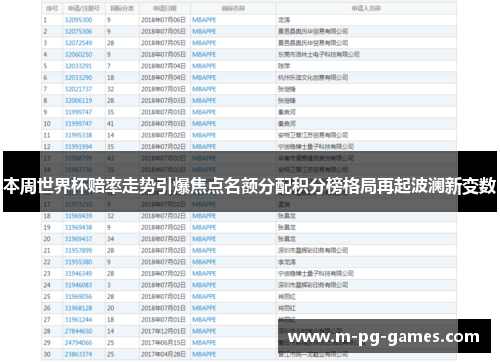
Task: Open application number 32006119
Action: pyautogui.click(x=78, y=101)
